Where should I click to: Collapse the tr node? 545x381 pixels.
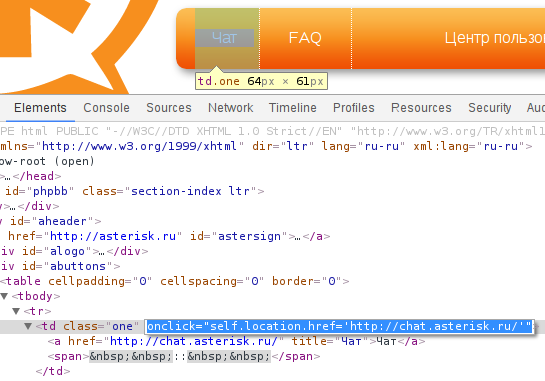point(16,311)
